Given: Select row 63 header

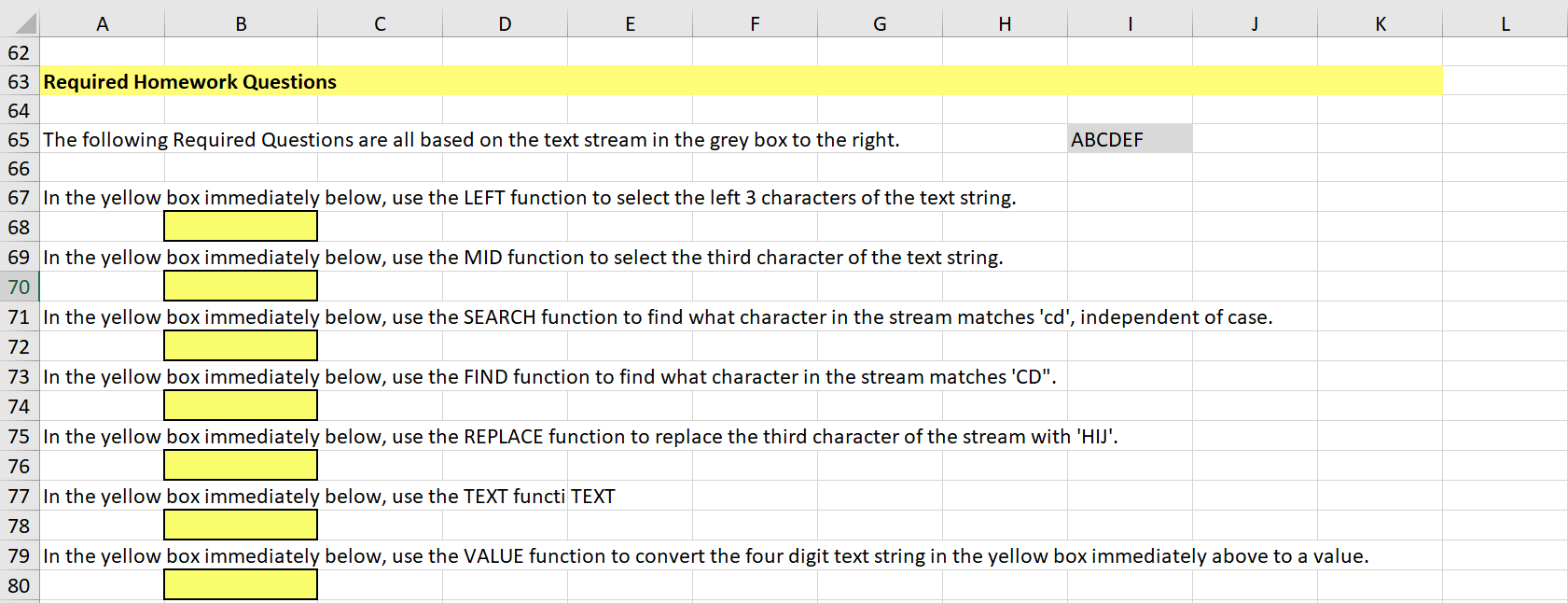Looking at the screenshot, I should [20, 81].
